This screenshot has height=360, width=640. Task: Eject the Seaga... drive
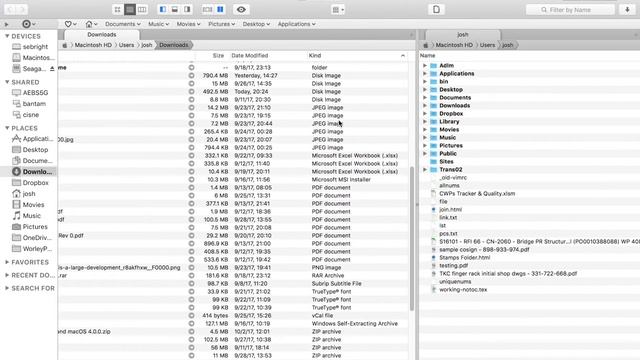coord(52,69)
